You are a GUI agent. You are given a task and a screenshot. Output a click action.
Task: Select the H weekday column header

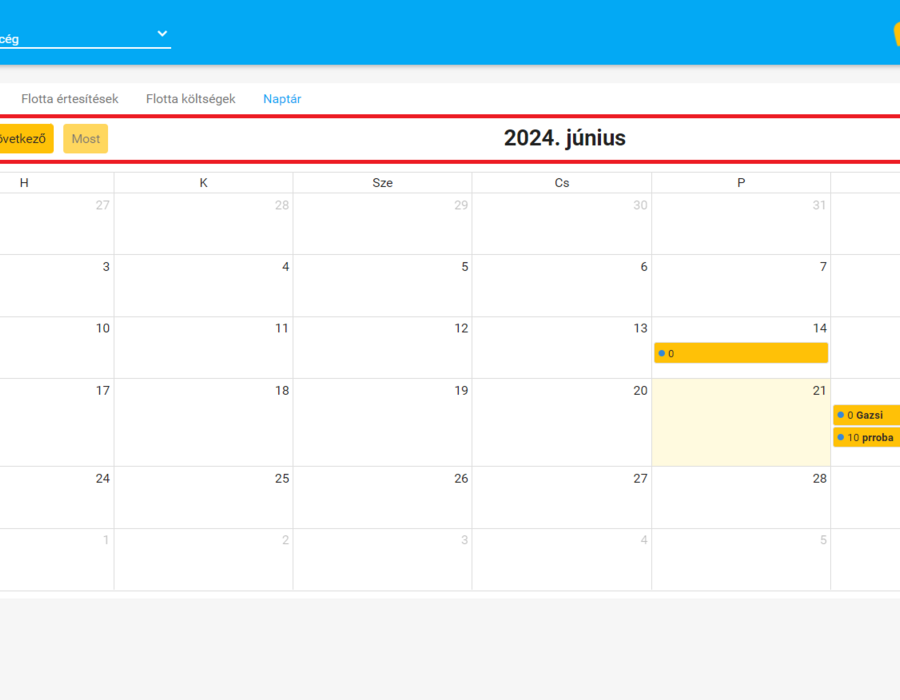coord(24,182)
